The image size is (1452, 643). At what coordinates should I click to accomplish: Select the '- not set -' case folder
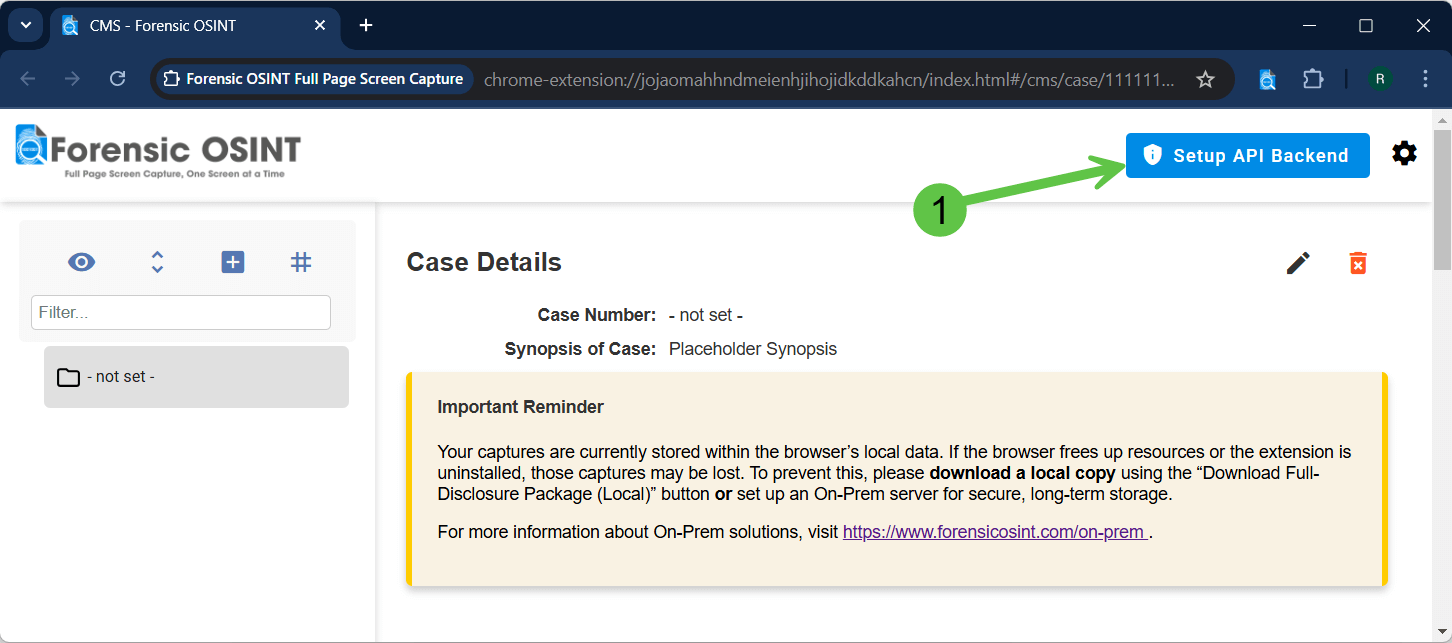click(x=196, y=377)
